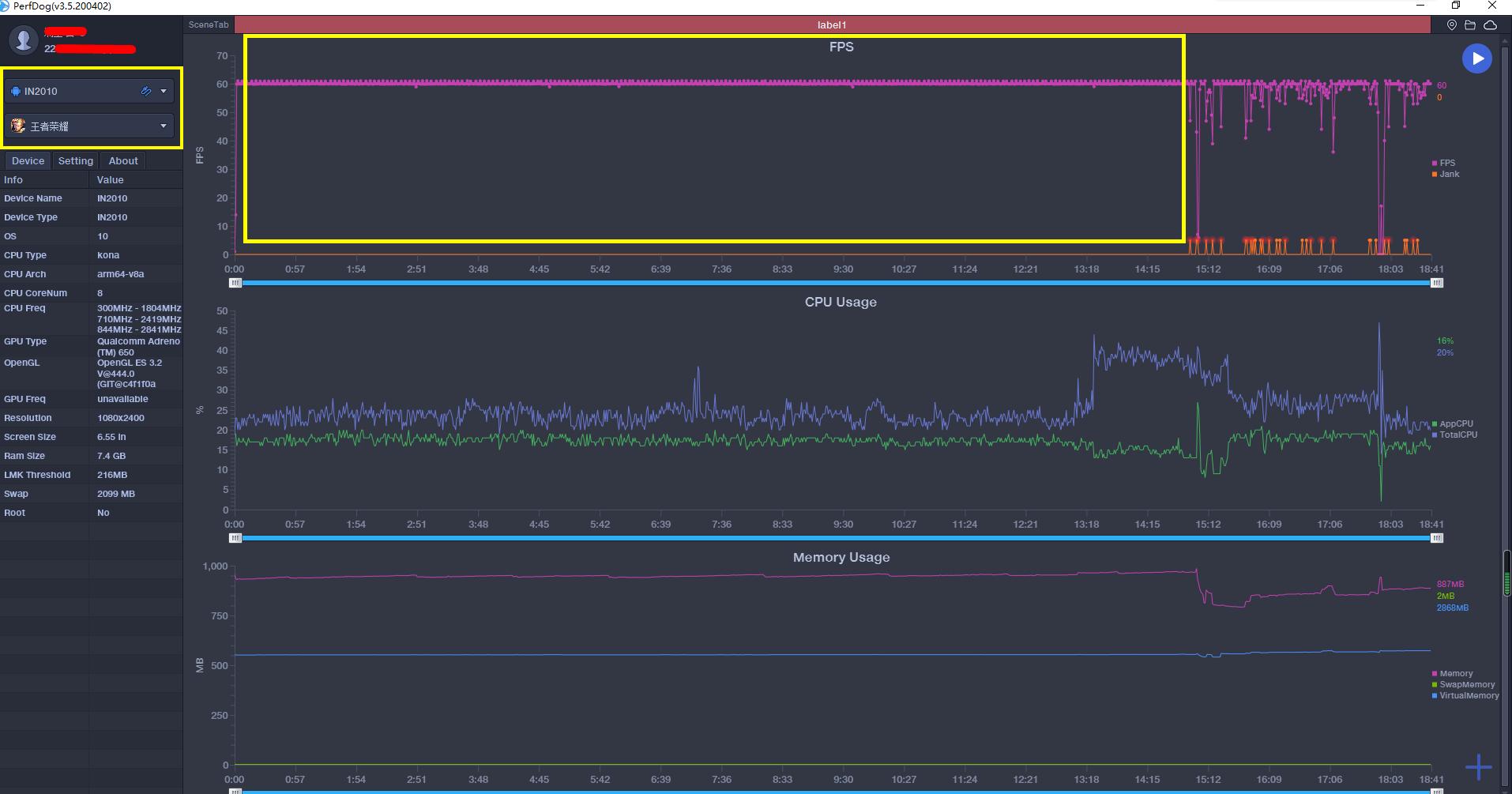1512x794 pixels.
Task: Toggle the Memory series in the legend
Action: tap(1452, 674)
